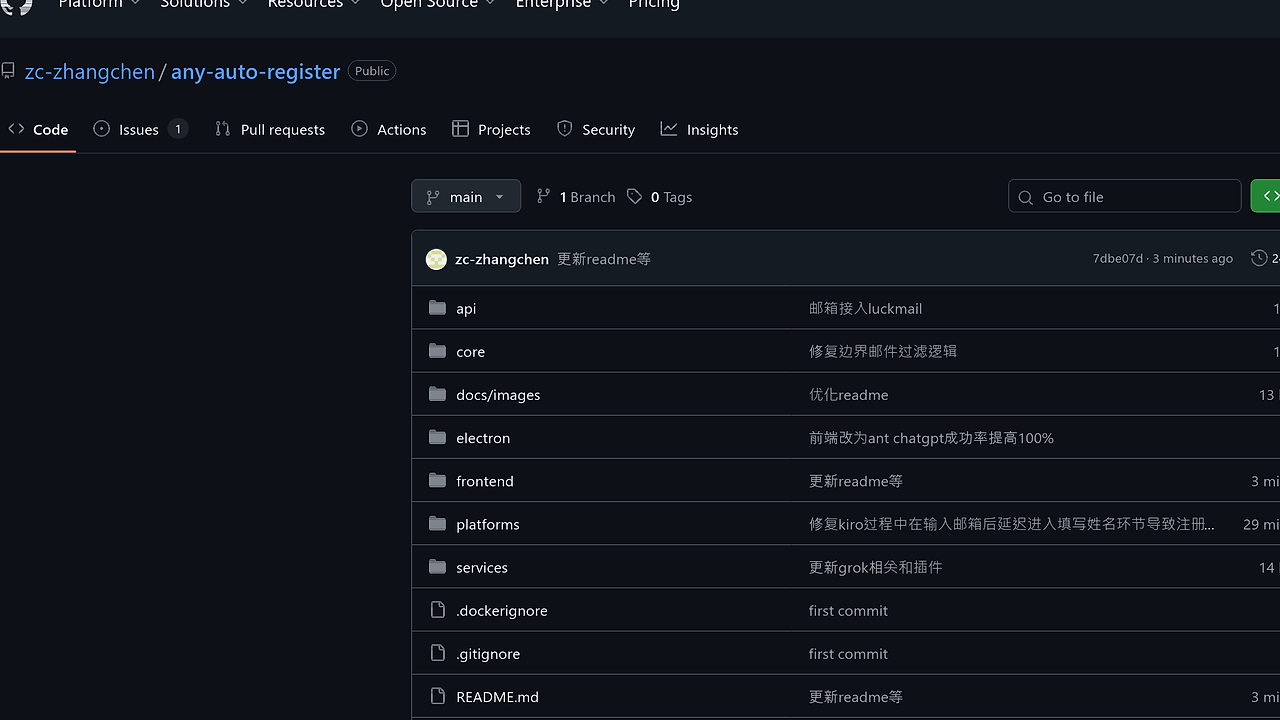Switch to the Issues tab

(x=140, y=130)
